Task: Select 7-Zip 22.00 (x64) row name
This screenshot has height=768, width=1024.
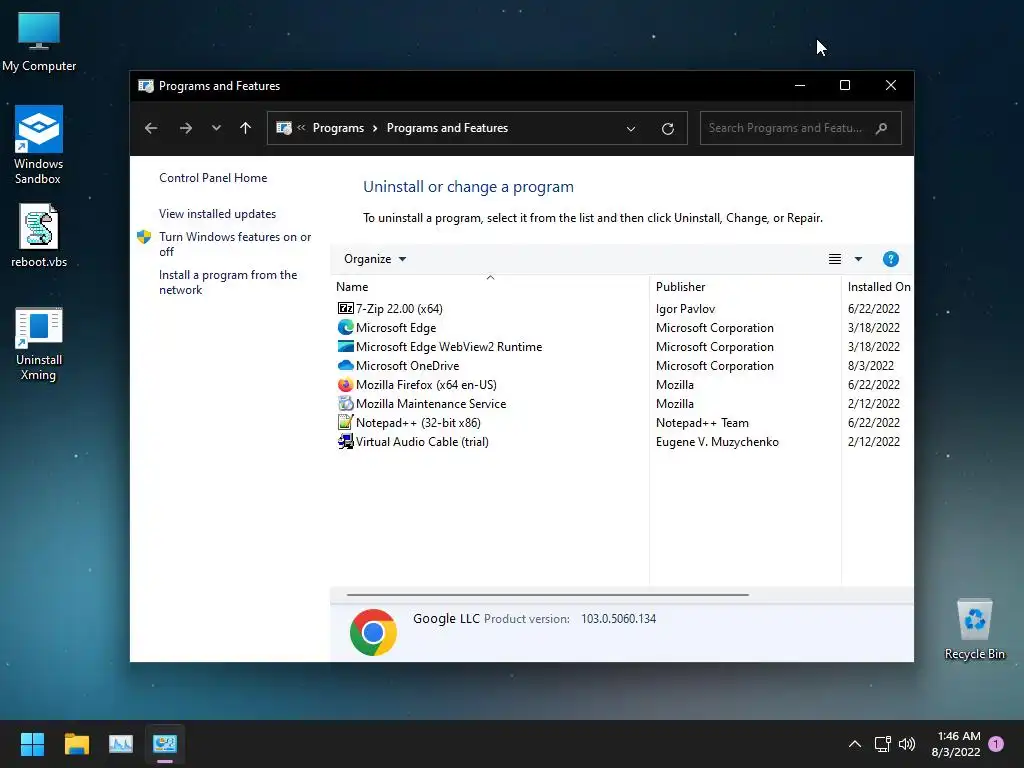Action: click(x=399, y=309)
